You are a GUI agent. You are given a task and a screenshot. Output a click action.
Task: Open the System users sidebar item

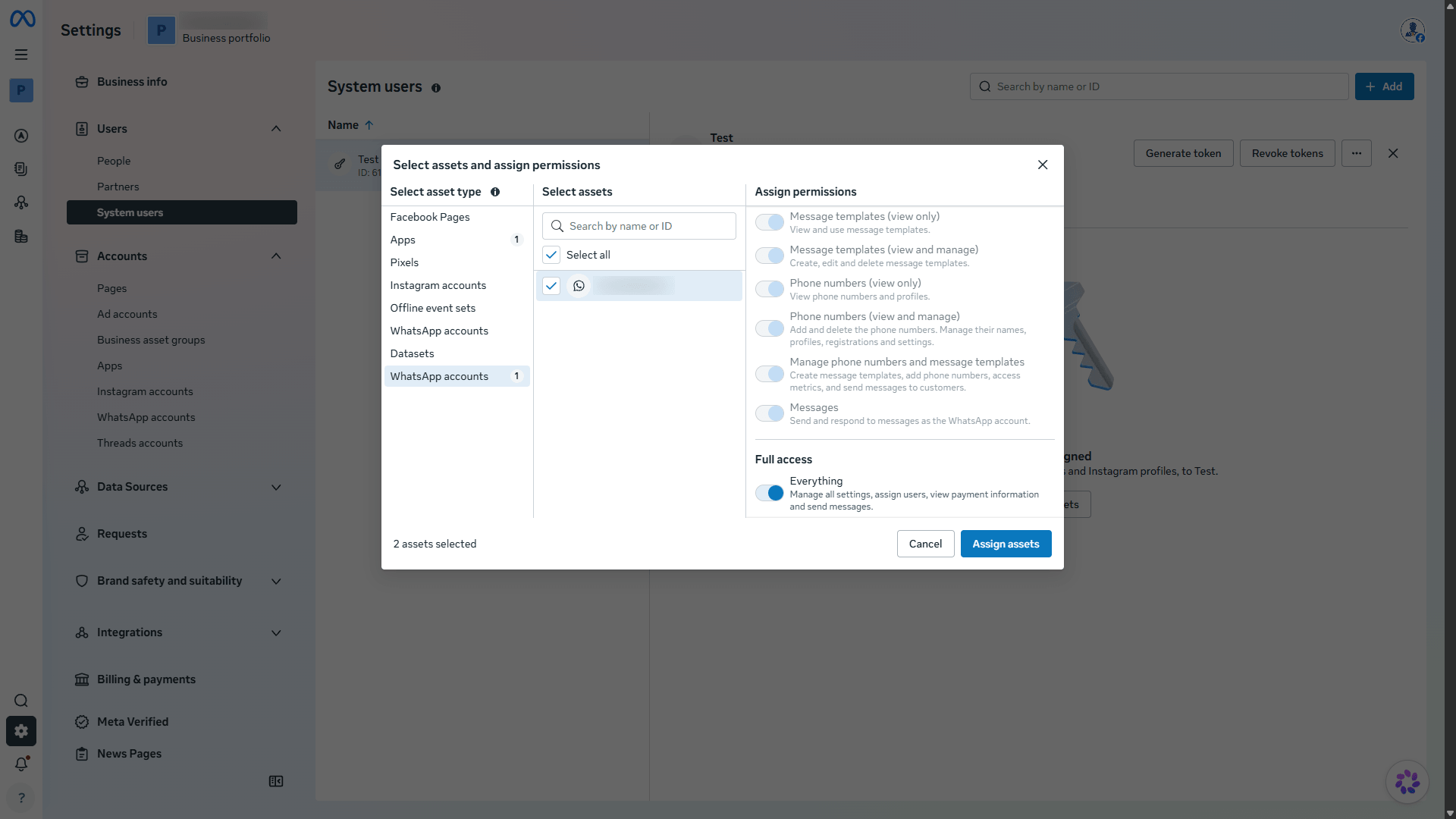182,212
